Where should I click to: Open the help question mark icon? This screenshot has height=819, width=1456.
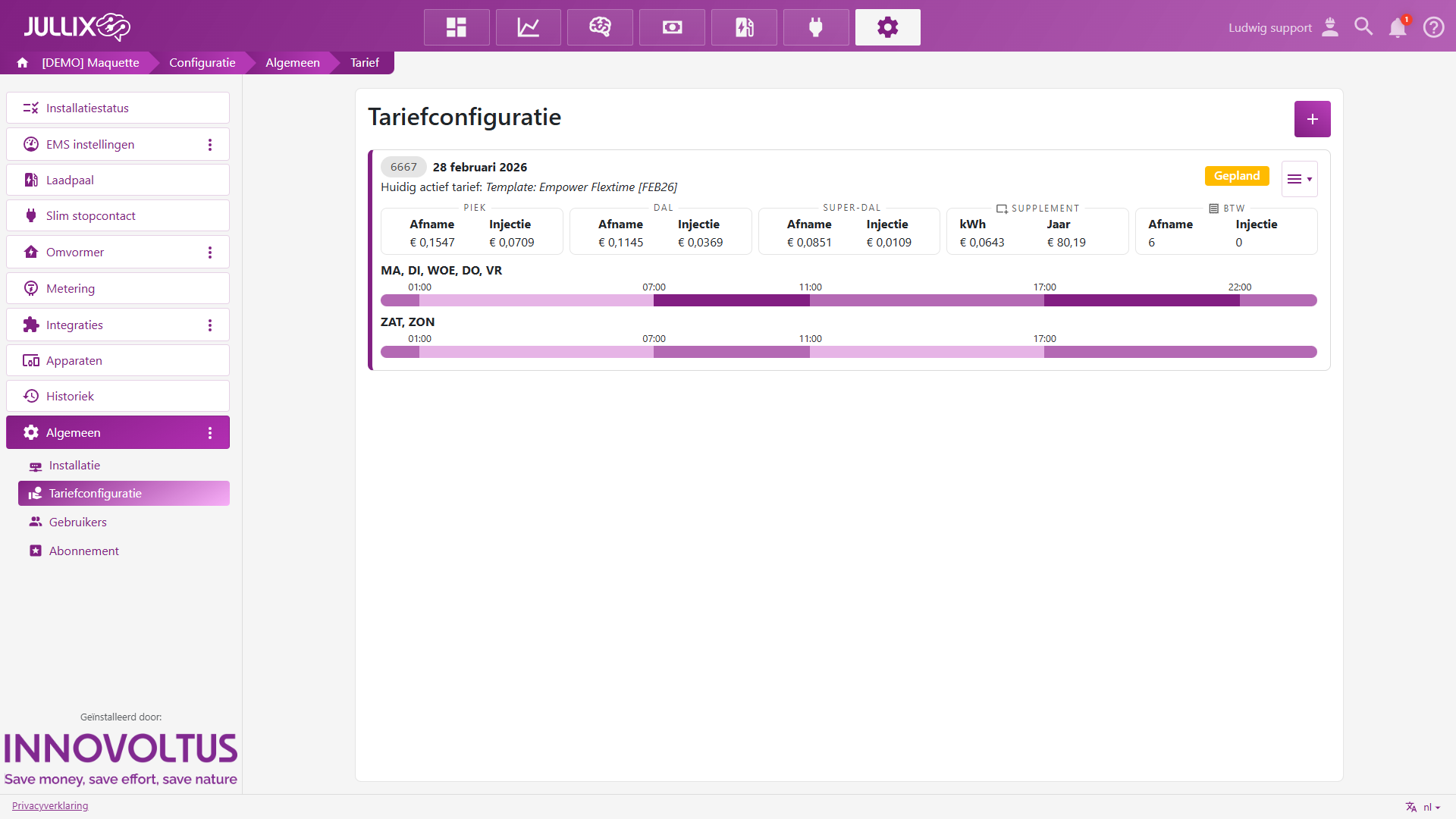click(x=1433, y=27)
